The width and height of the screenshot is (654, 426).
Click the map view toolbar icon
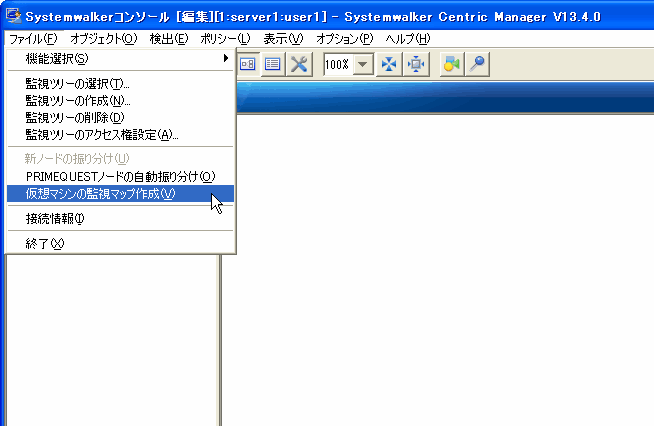[x=248, y=64]
